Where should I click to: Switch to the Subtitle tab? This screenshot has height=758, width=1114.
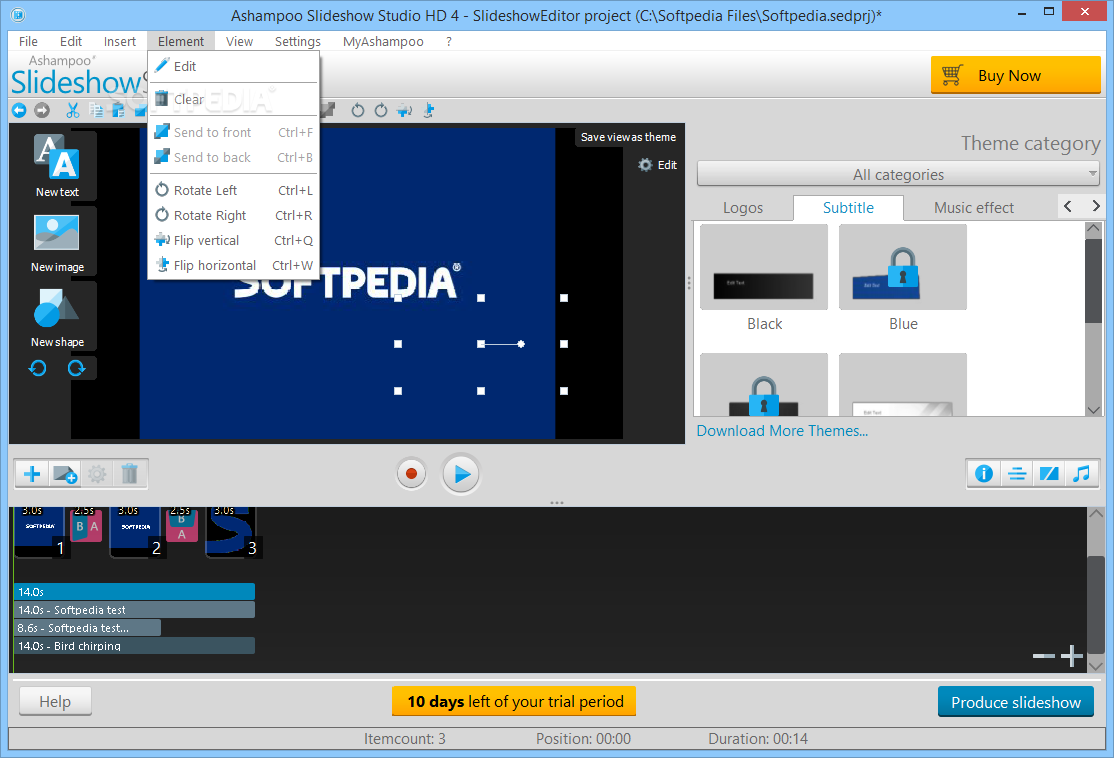tap(848, 207)
